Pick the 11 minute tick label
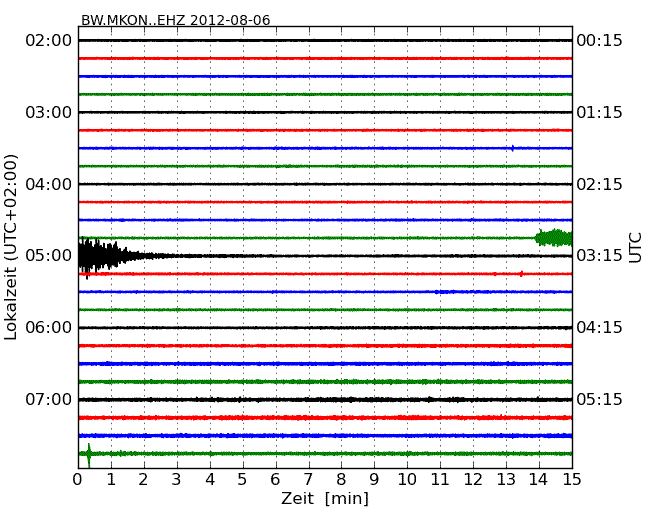Viewport: 650px width, 520px height. coord(440,480)
